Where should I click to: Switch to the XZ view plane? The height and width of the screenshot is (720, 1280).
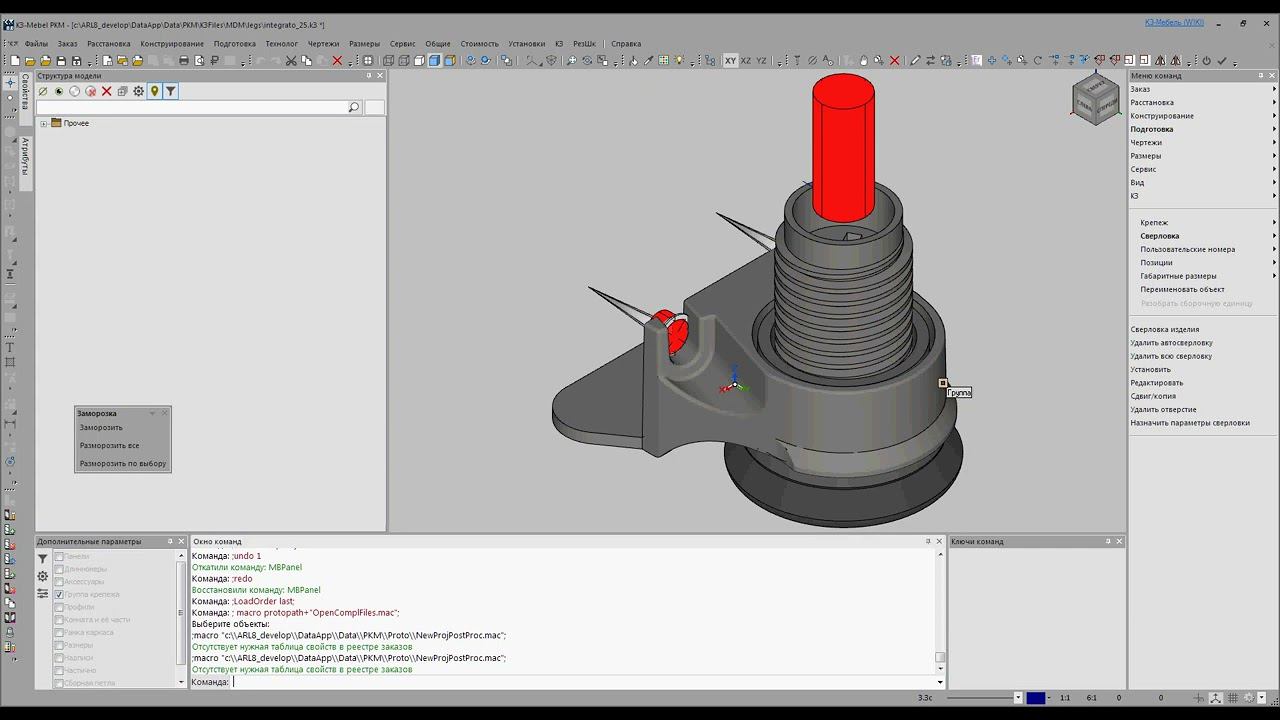pos(746,61)
